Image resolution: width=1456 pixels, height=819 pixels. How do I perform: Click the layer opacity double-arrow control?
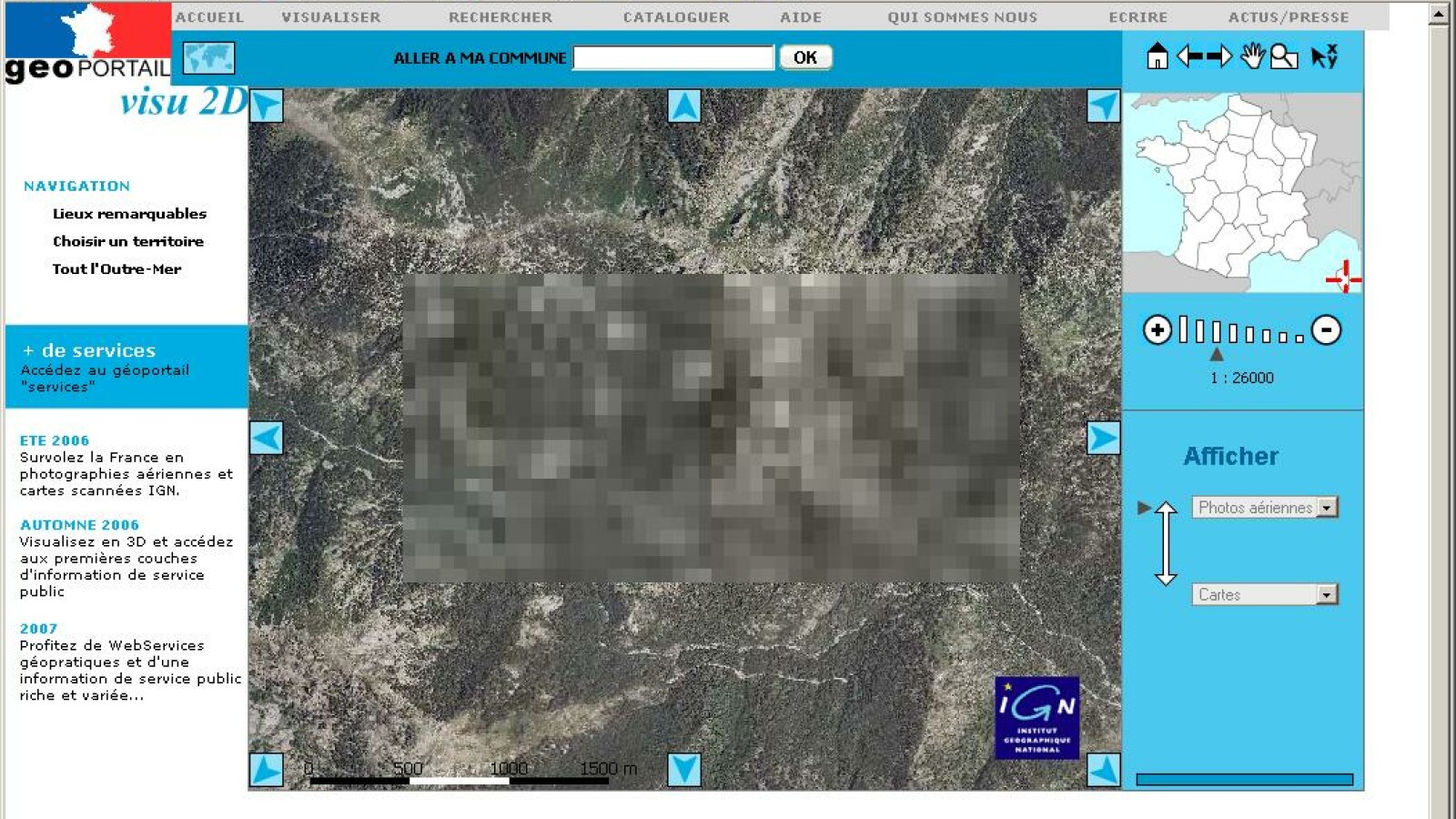1166,543
